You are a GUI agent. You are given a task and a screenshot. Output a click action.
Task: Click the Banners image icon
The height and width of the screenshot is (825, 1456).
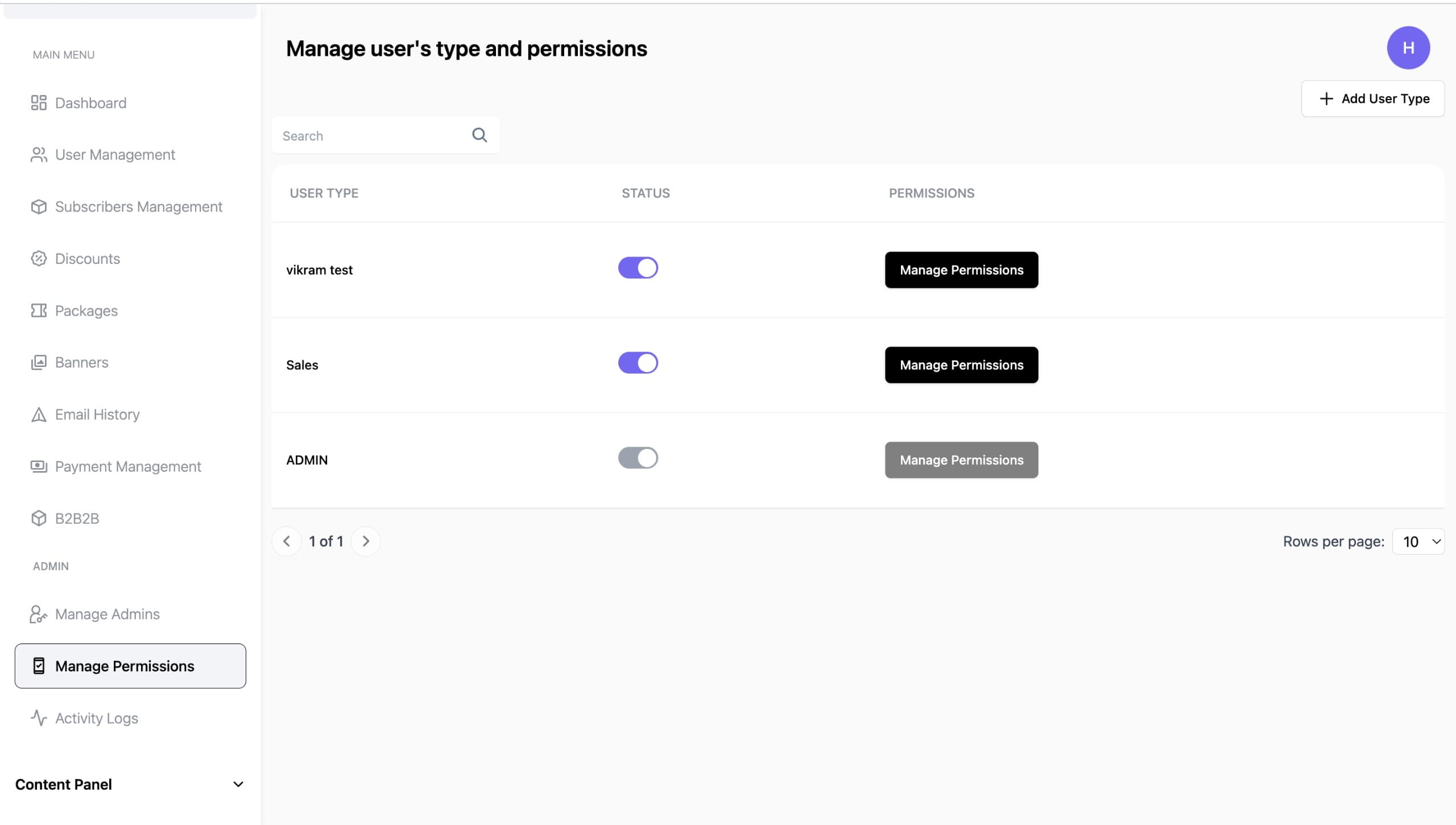38,362
